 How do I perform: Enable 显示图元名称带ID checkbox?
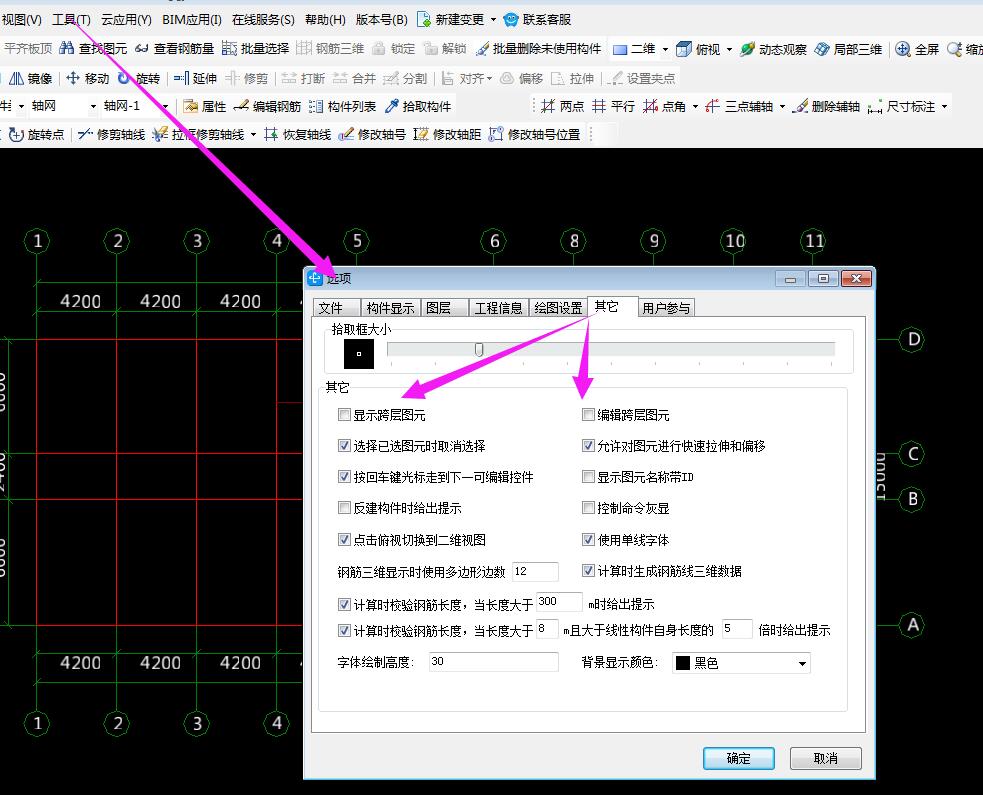588,476
